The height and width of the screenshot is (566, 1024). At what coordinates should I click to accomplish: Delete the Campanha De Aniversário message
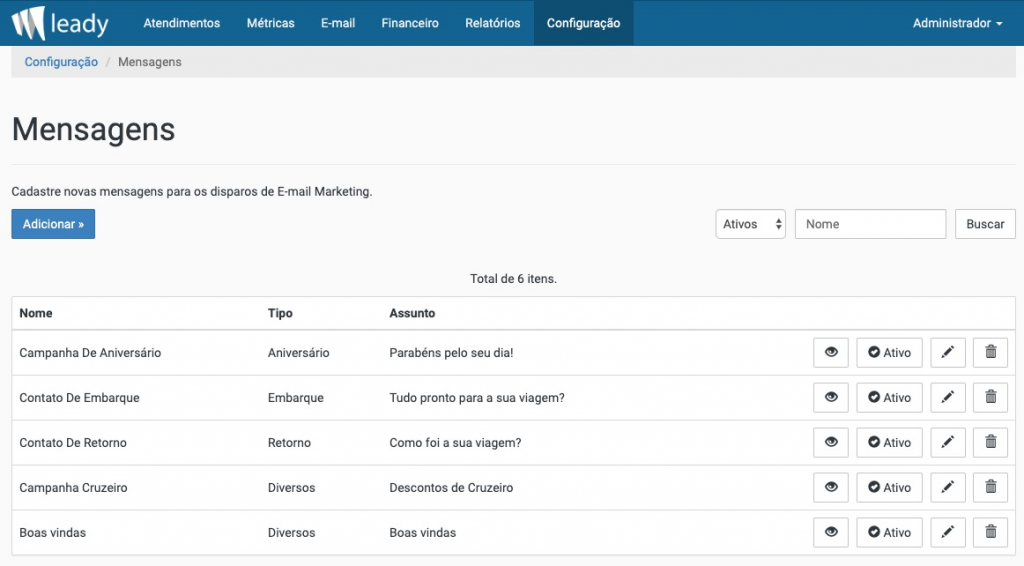(991, 353)
